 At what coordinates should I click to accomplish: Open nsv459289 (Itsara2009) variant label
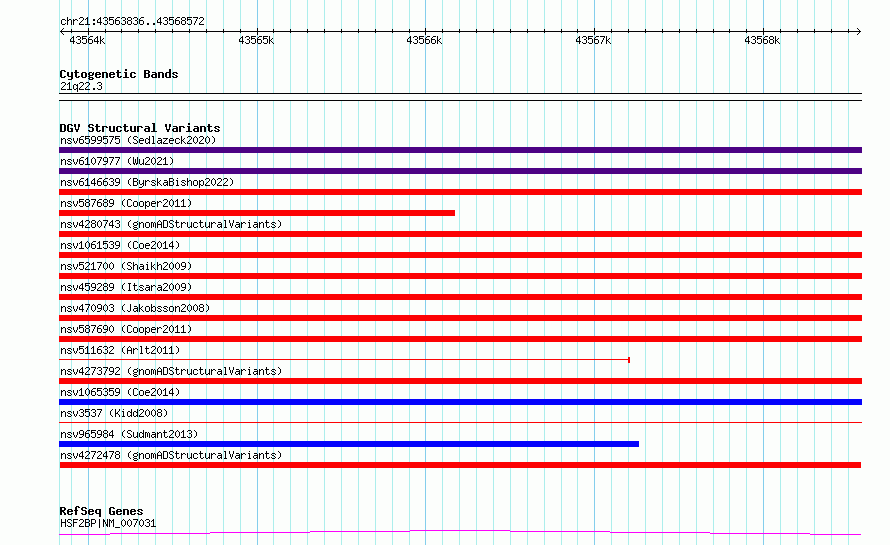click(126, 287)
